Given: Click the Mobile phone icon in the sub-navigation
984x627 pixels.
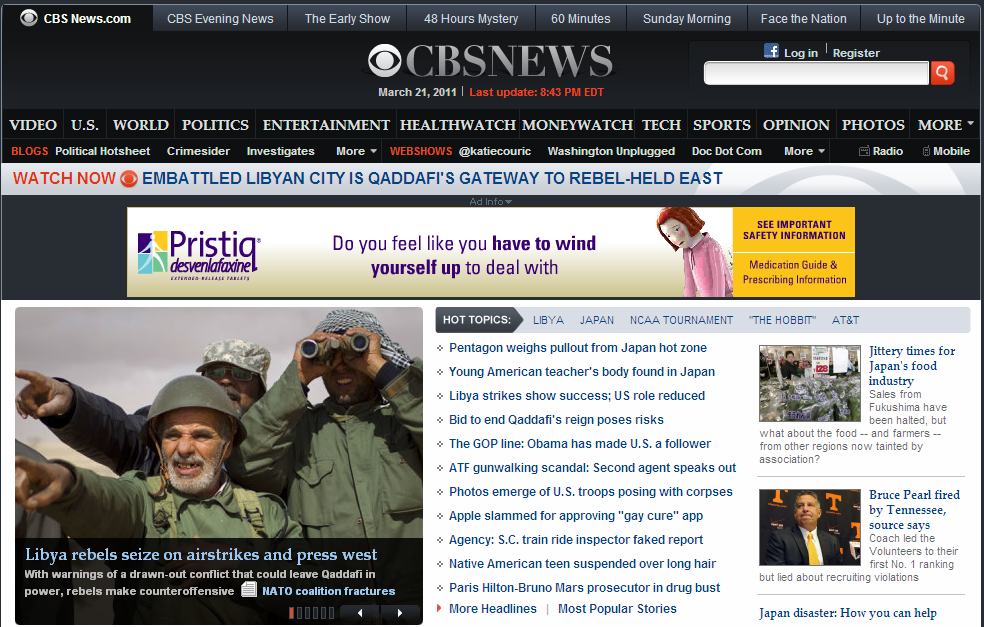Looking at the screenshot, I should 926,151.
